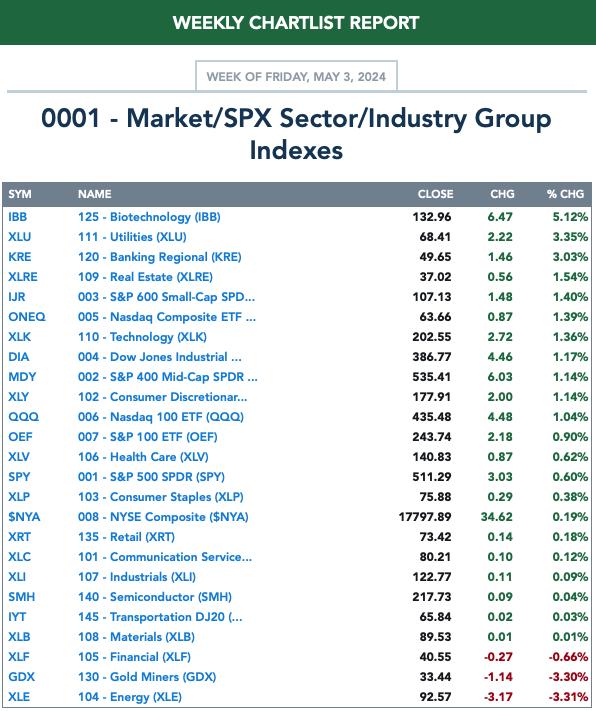Click the KRE ticker symbol
596x711 pixels.
pos(20,257)
